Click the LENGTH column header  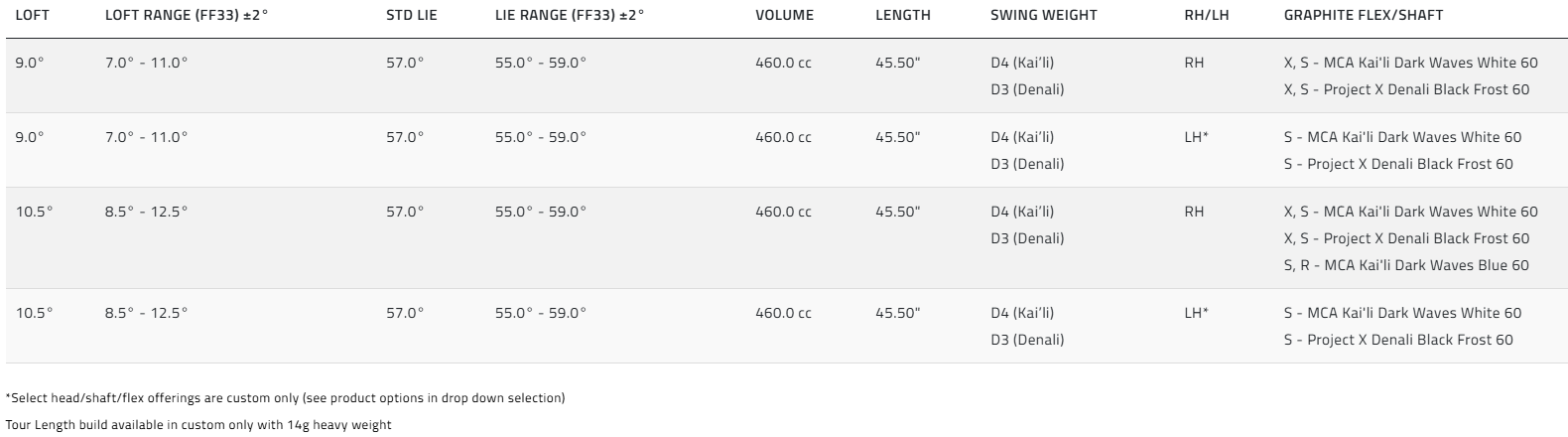point(903,15)
